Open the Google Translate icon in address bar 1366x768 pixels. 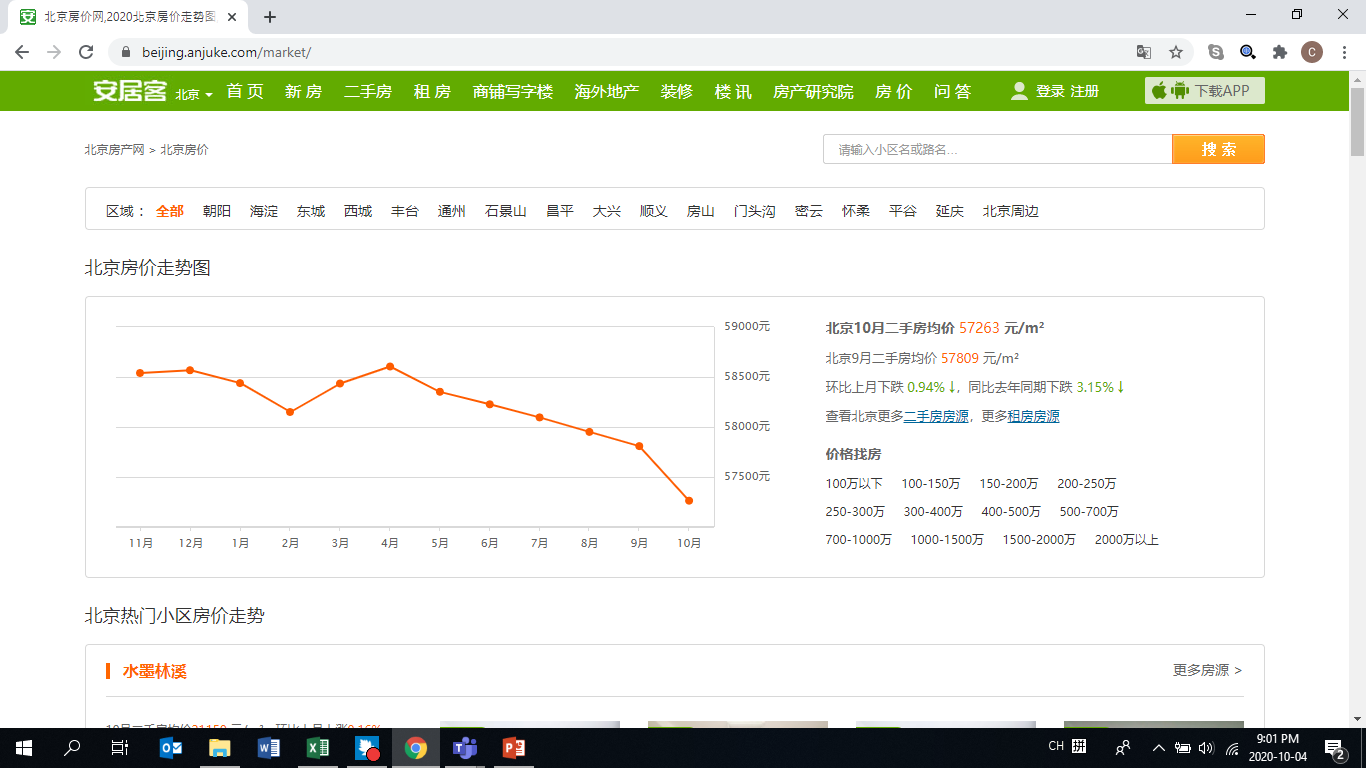pos(1143,52)
